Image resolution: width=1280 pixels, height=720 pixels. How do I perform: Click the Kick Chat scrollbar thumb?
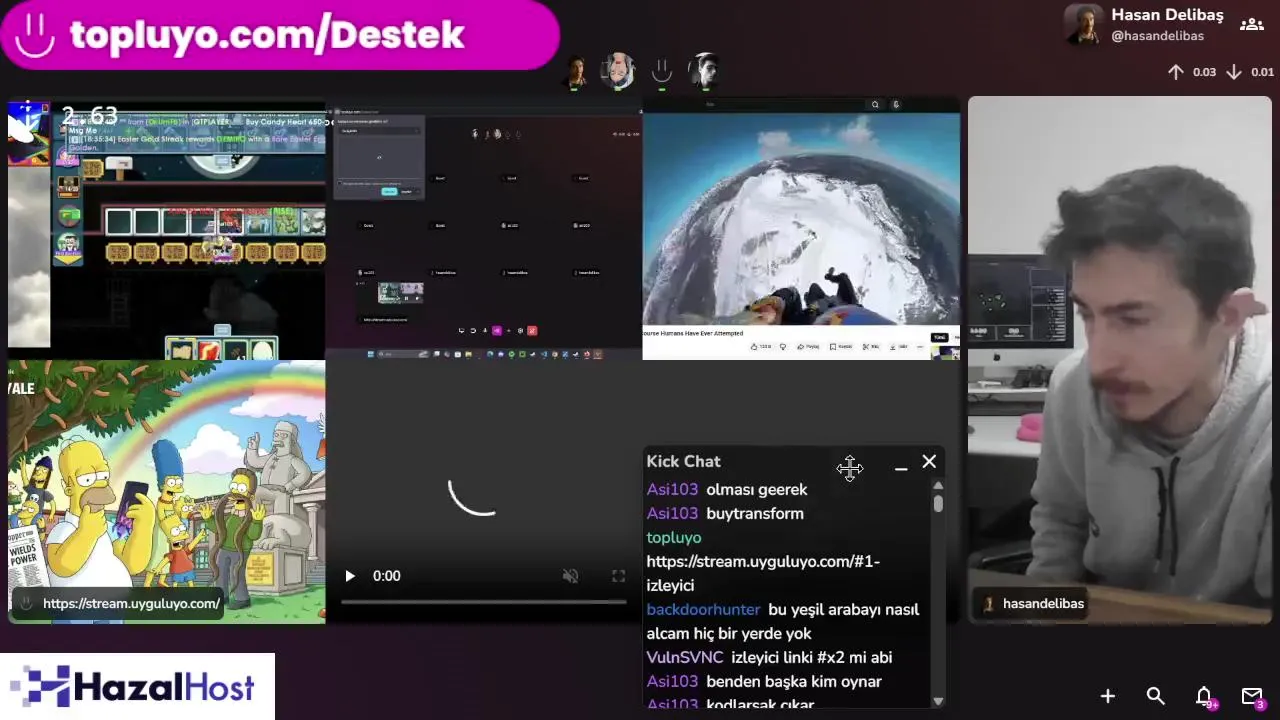pos(938,504)
